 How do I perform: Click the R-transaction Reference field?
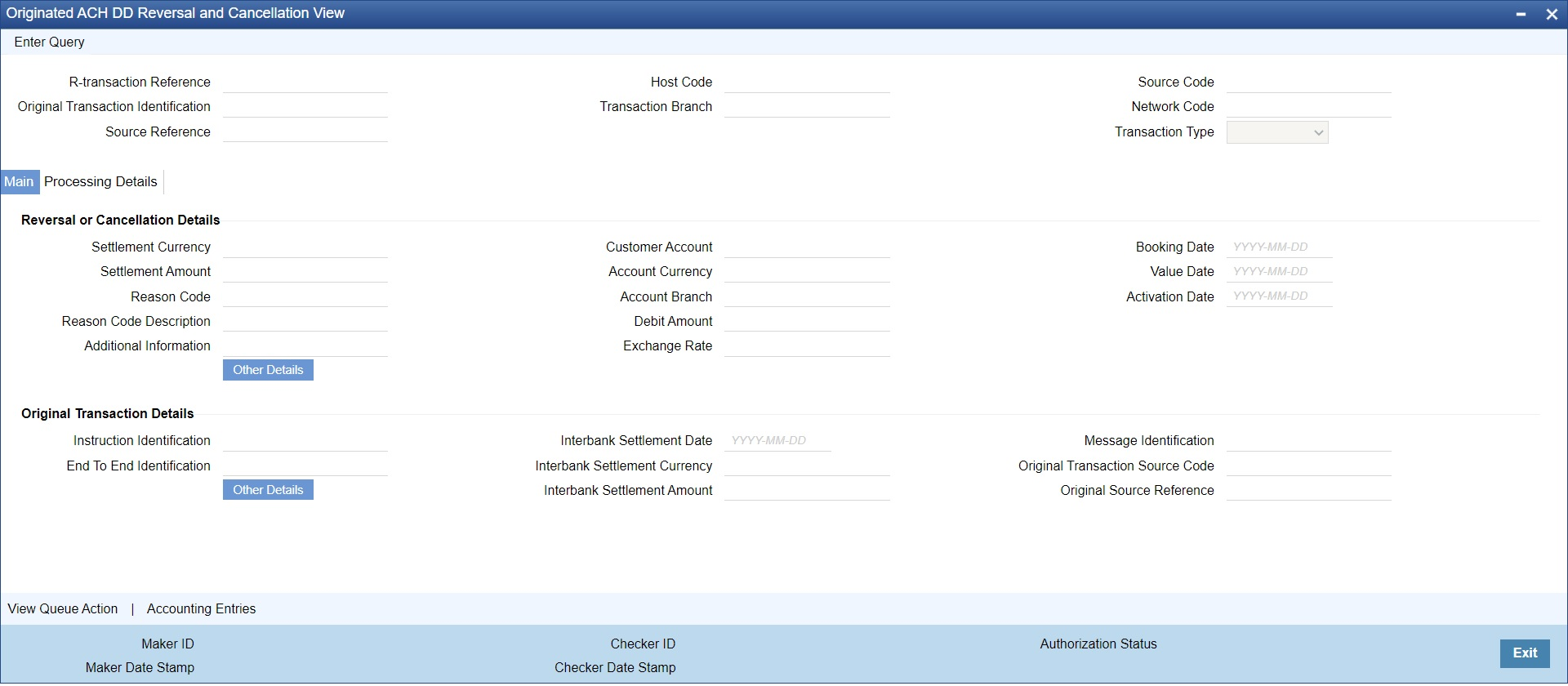305,82
